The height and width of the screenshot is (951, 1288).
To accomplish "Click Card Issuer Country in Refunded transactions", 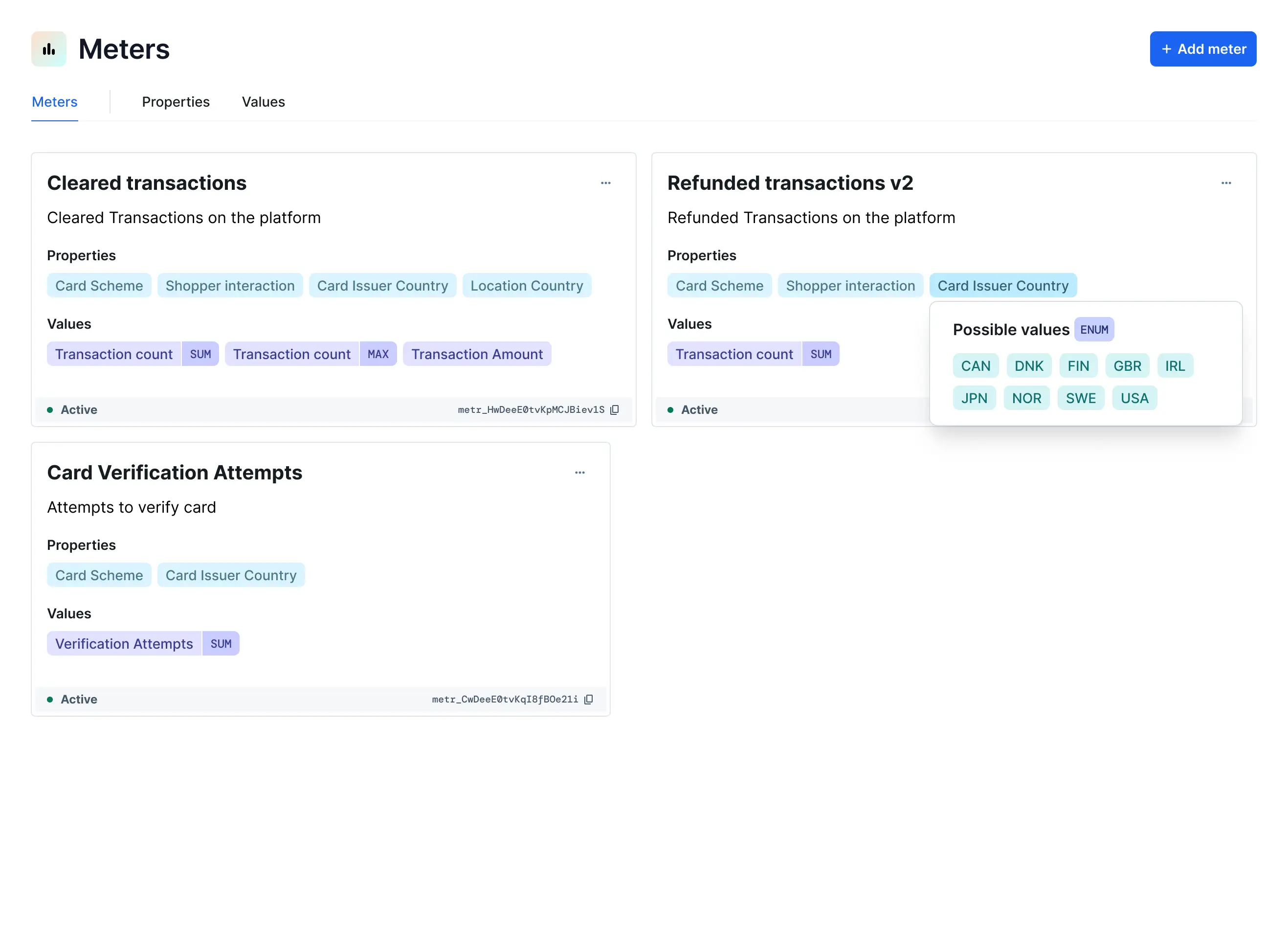I will pyautogui.click(x=1002, y=286).
